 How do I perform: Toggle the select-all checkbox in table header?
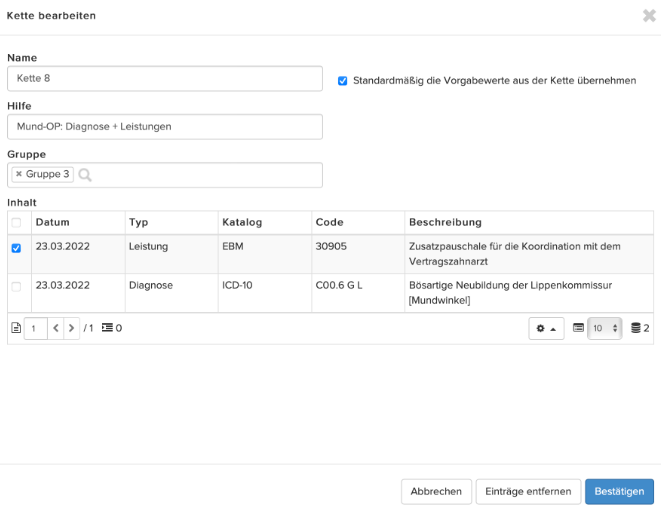(16, 223)
